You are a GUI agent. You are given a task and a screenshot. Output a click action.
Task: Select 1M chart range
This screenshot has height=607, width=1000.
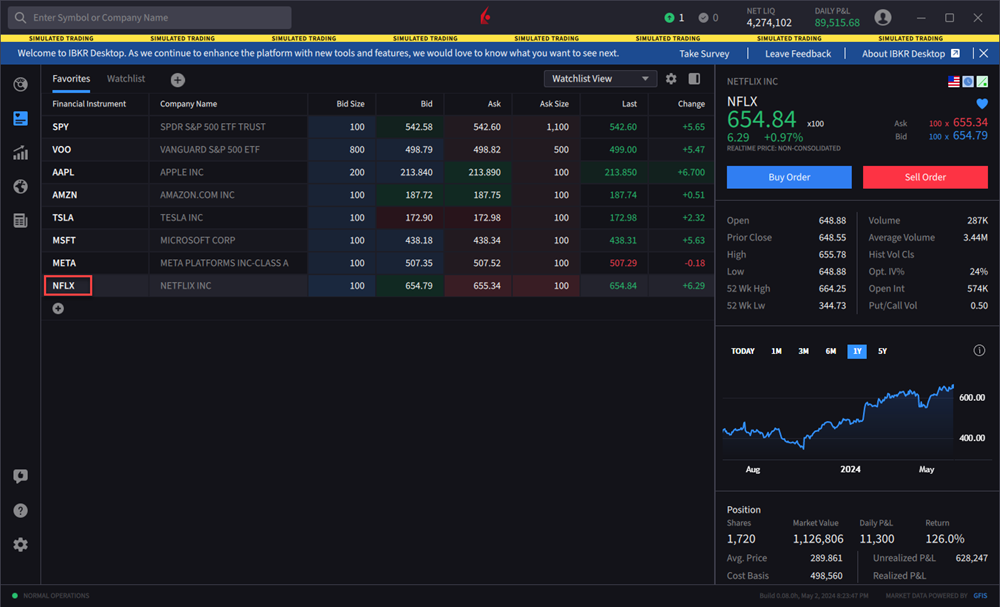(776, 351)
